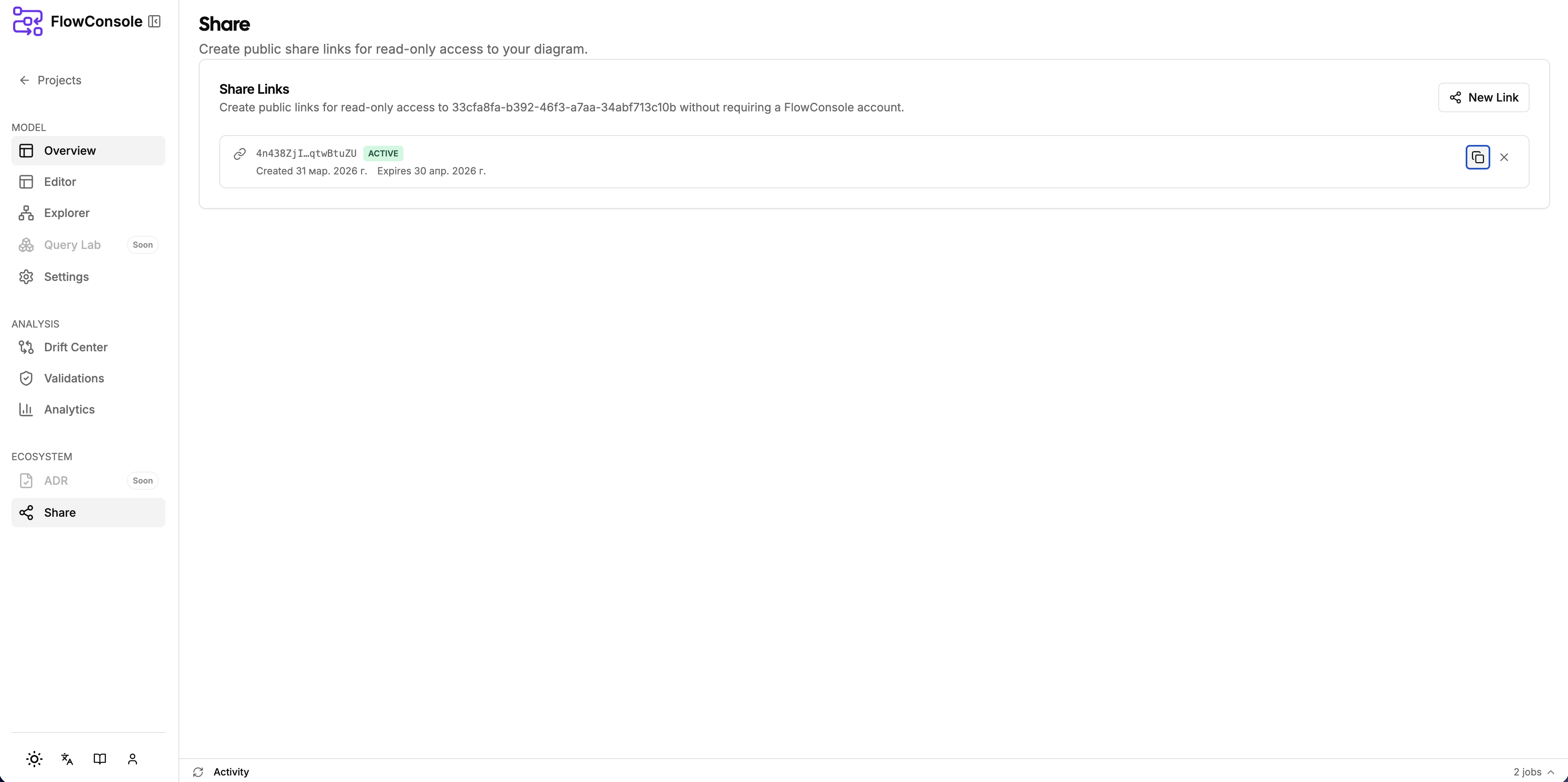Expand the Query Lab item marked Soon
1568x782 pixels.
click(x=72, y=245)
